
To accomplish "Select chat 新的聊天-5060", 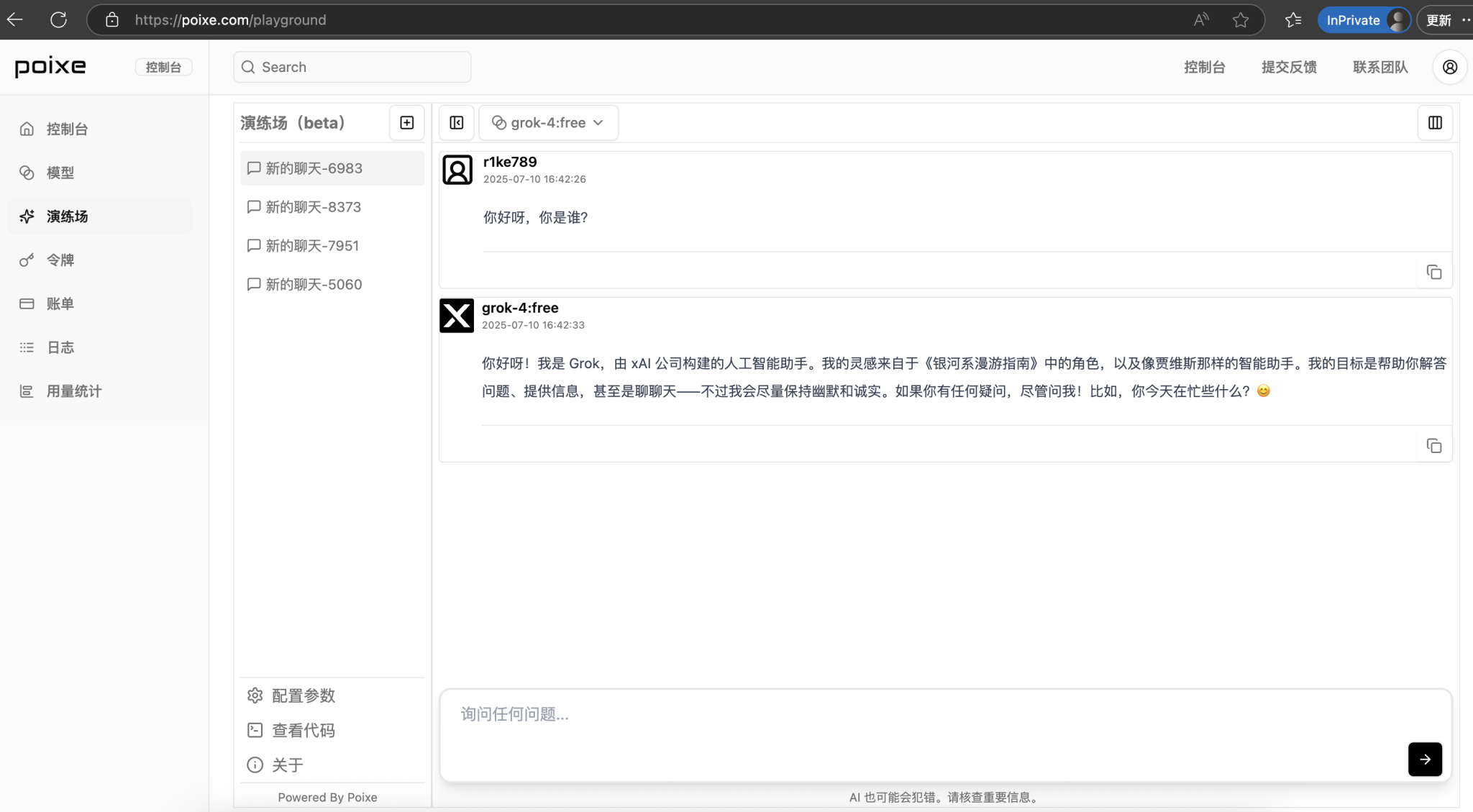I will (x=332, y=285).
